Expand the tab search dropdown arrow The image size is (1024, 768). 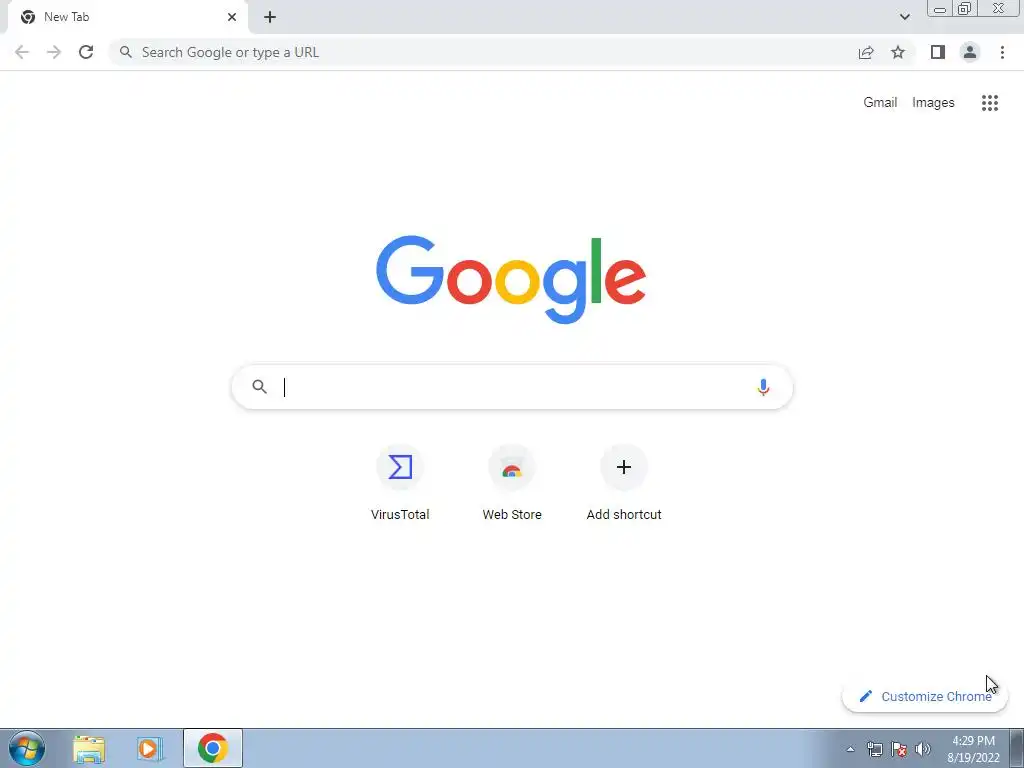tap(904, 17)
